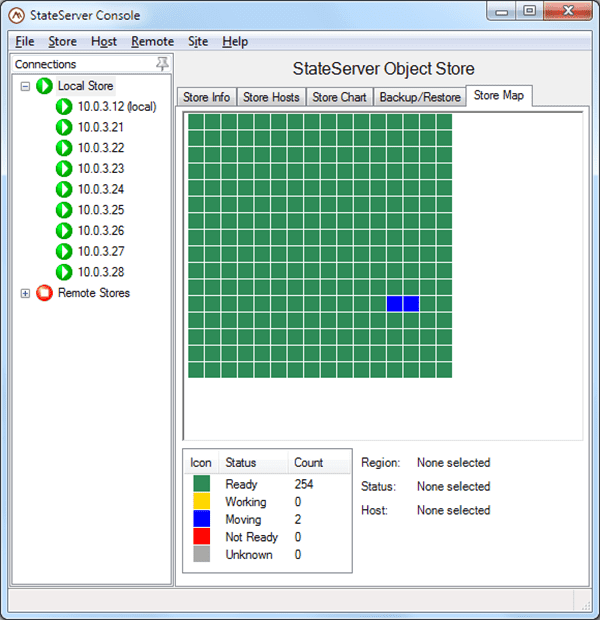Click the Connections panel header
This screenshot has width=600, height=620.
pyautogui.click(x=92, y=64)
